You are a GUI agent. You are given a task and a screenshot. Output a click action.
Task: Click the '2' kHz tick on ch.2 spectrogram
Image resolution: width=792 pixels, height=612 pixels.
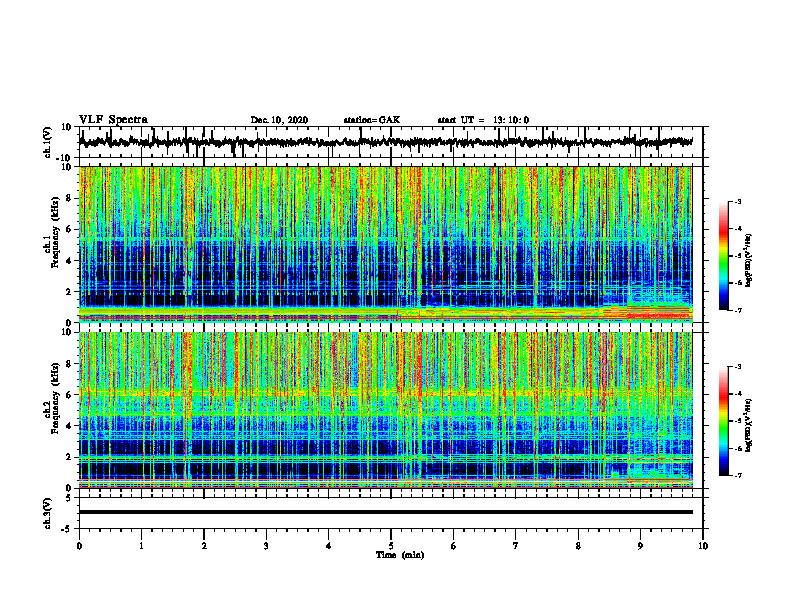[69, 457]
